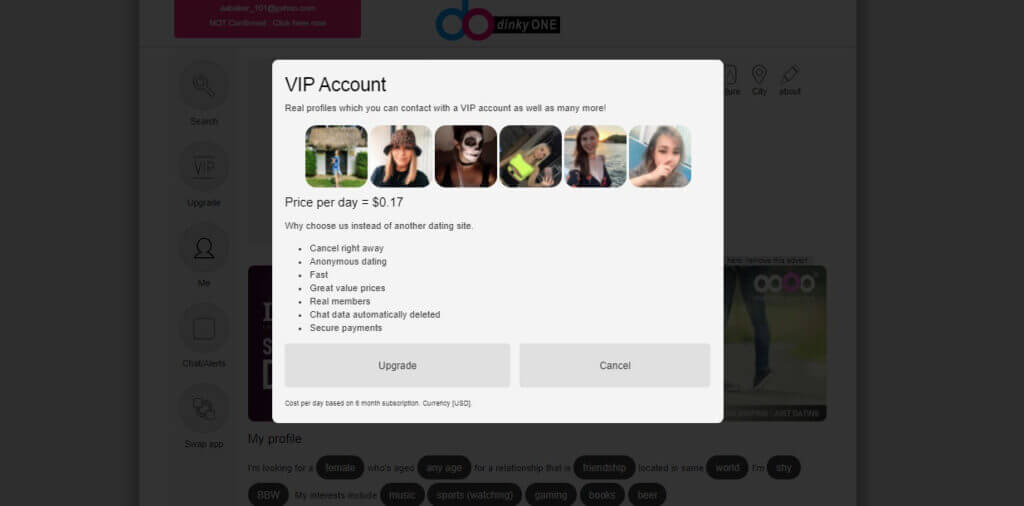
Task: Change the 'any age' preference pill
Action: [444, 467]
